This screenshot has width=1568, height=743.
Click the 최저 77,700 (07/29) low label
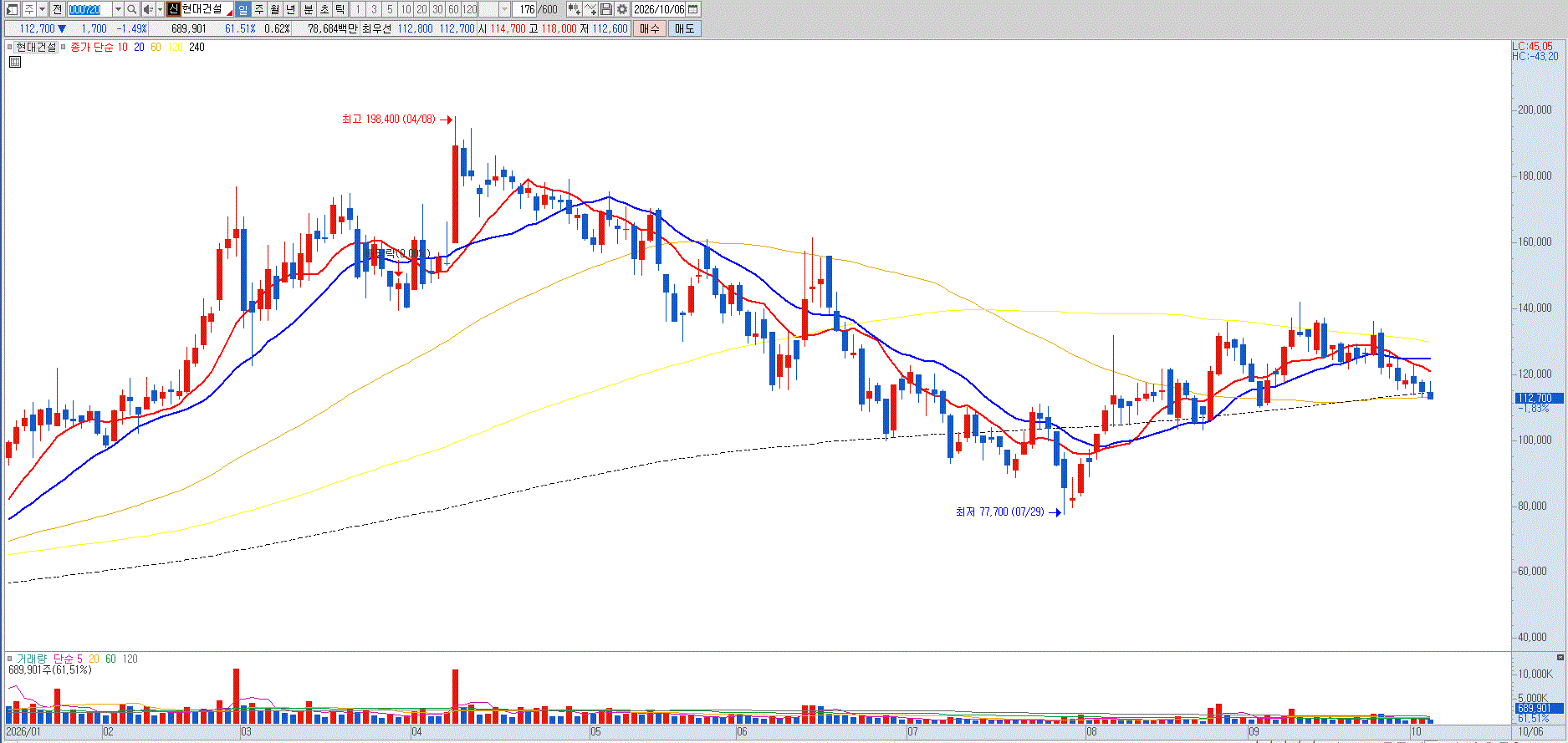tap(999, 511)
